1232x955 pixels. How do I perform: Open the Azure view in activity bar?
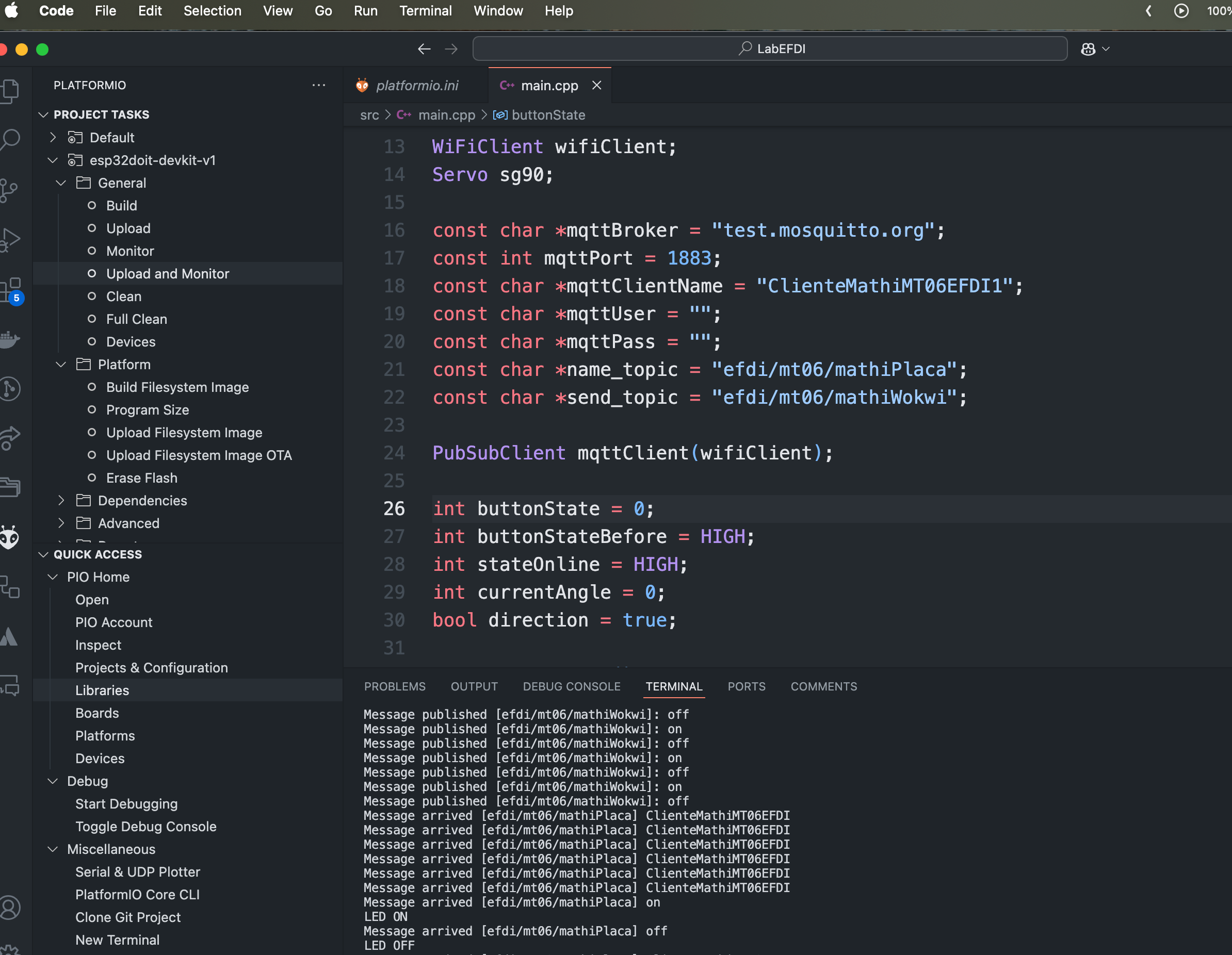(x=9, y=637)
